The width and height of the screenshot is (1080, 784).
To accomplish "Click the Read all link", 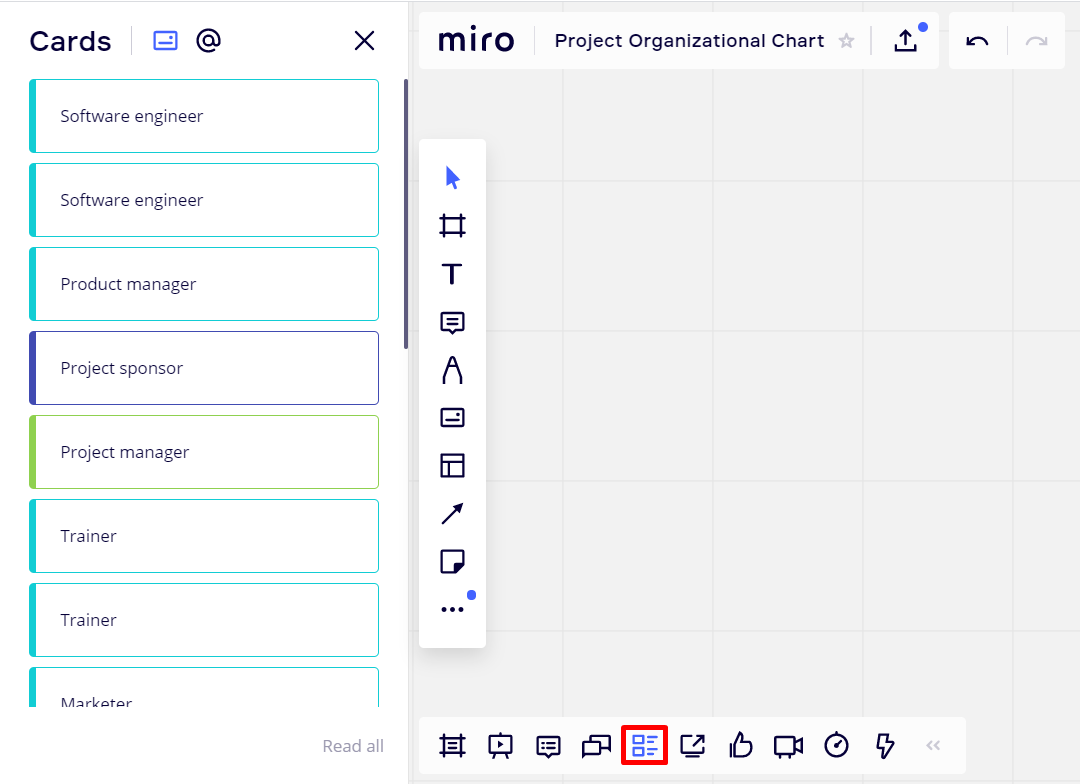I will [352, 746].
